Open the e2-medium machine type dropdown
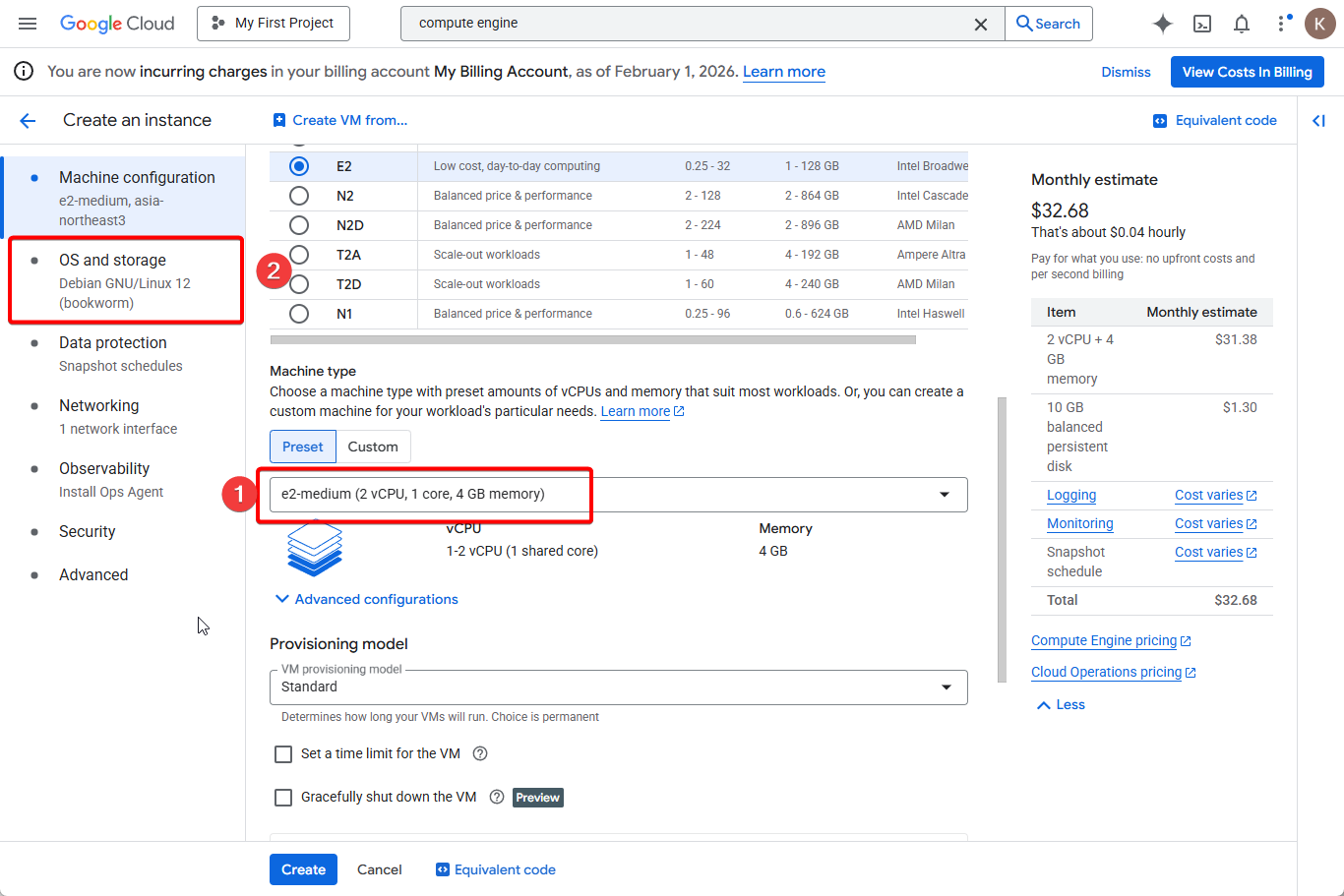Image resolution: width=1344 pixels, height=896 pixels. (619, 495)
